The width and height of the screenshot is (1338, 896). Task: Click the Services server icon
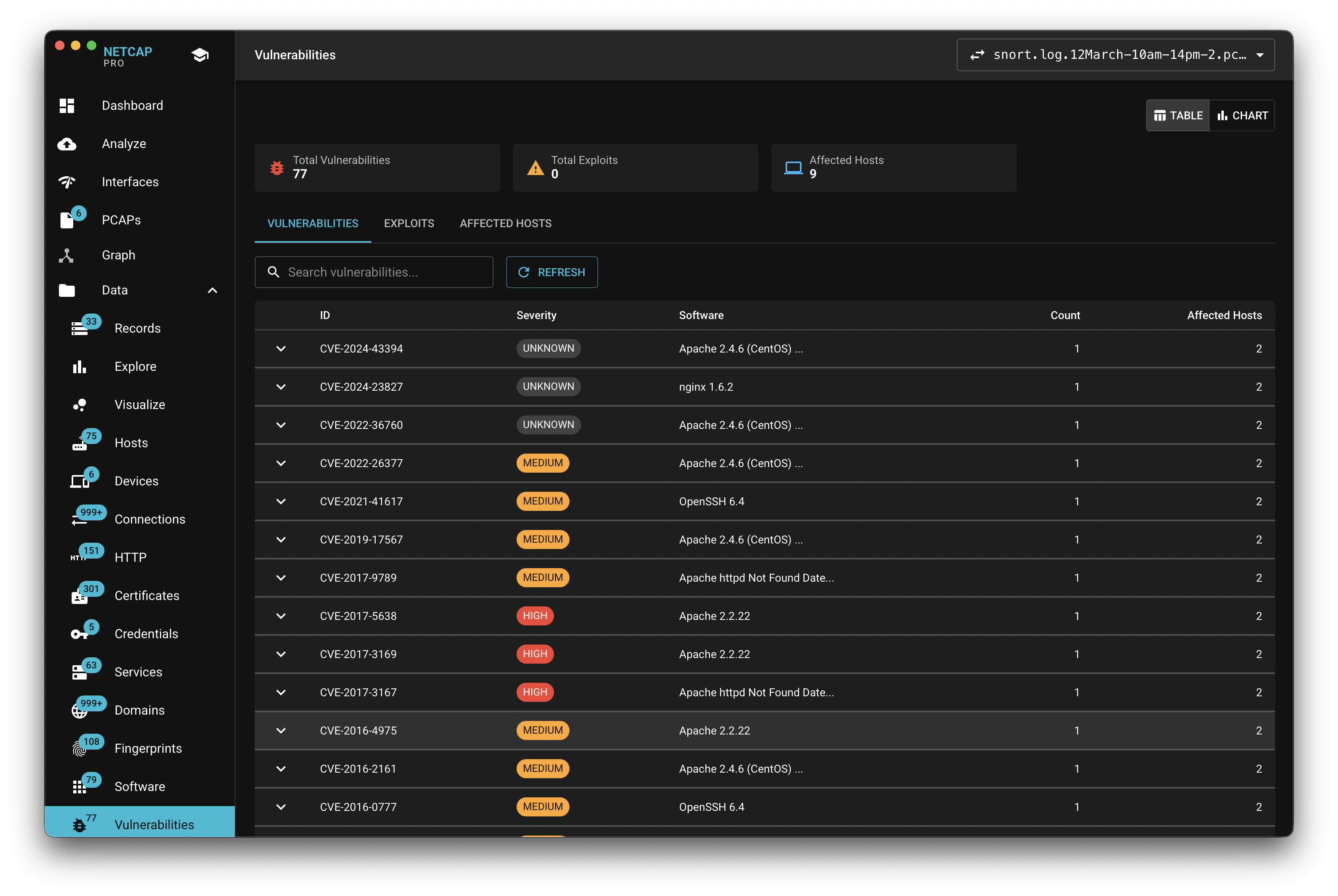(x=80, y=672)
